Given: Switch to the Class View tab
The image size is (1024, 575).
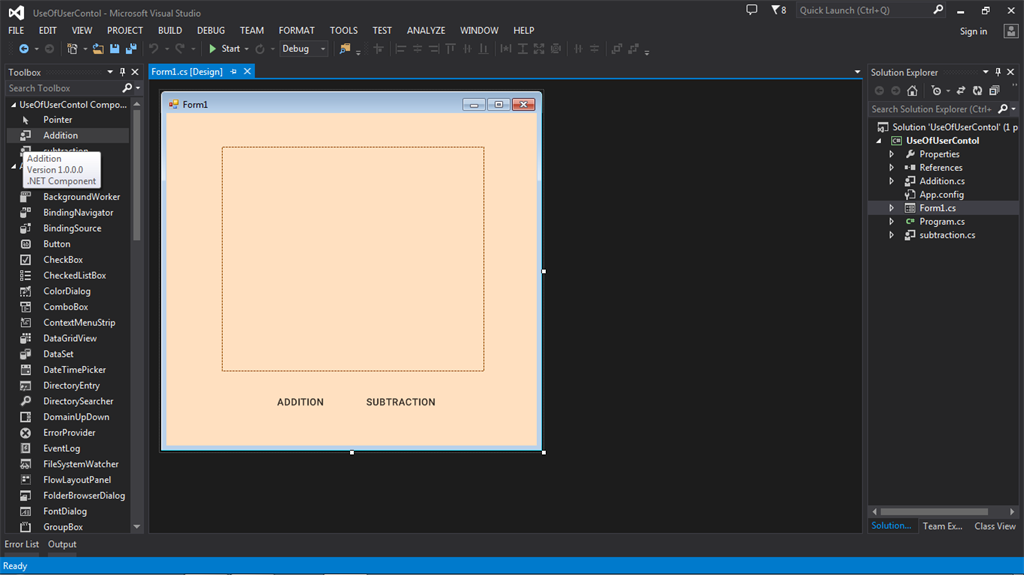Looking at the screenshot, I should pos(994,526).
